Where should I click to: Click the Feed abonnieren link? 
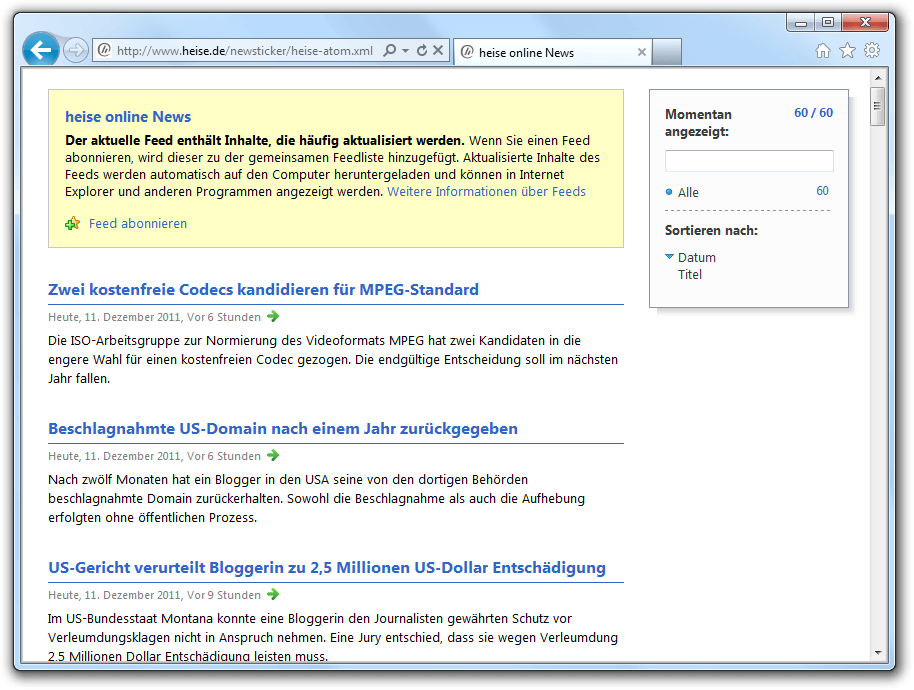[138, 224]
